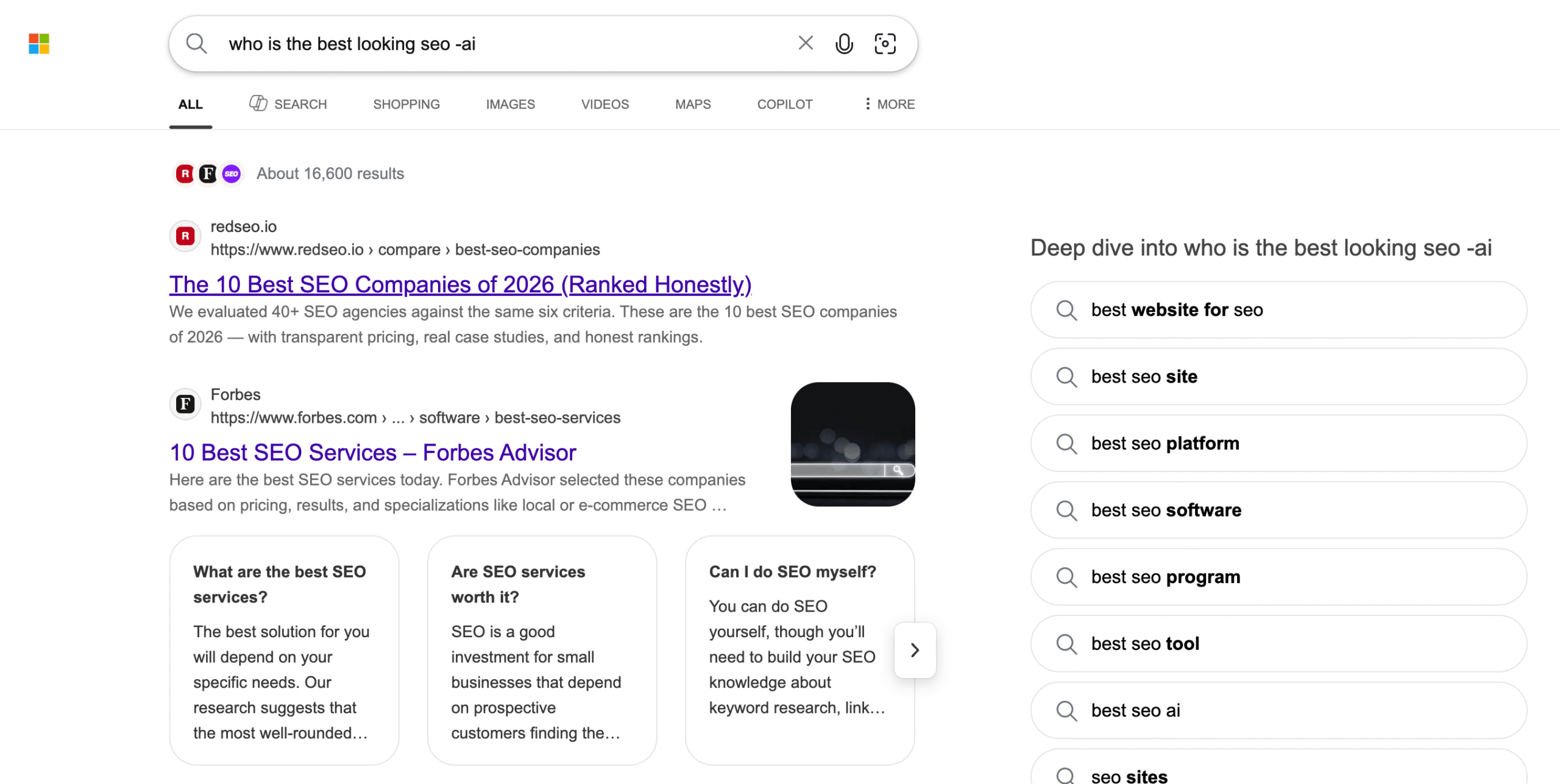Switch to IMAGES tab
1560x784 pixels.
click(x=511, y=104)
